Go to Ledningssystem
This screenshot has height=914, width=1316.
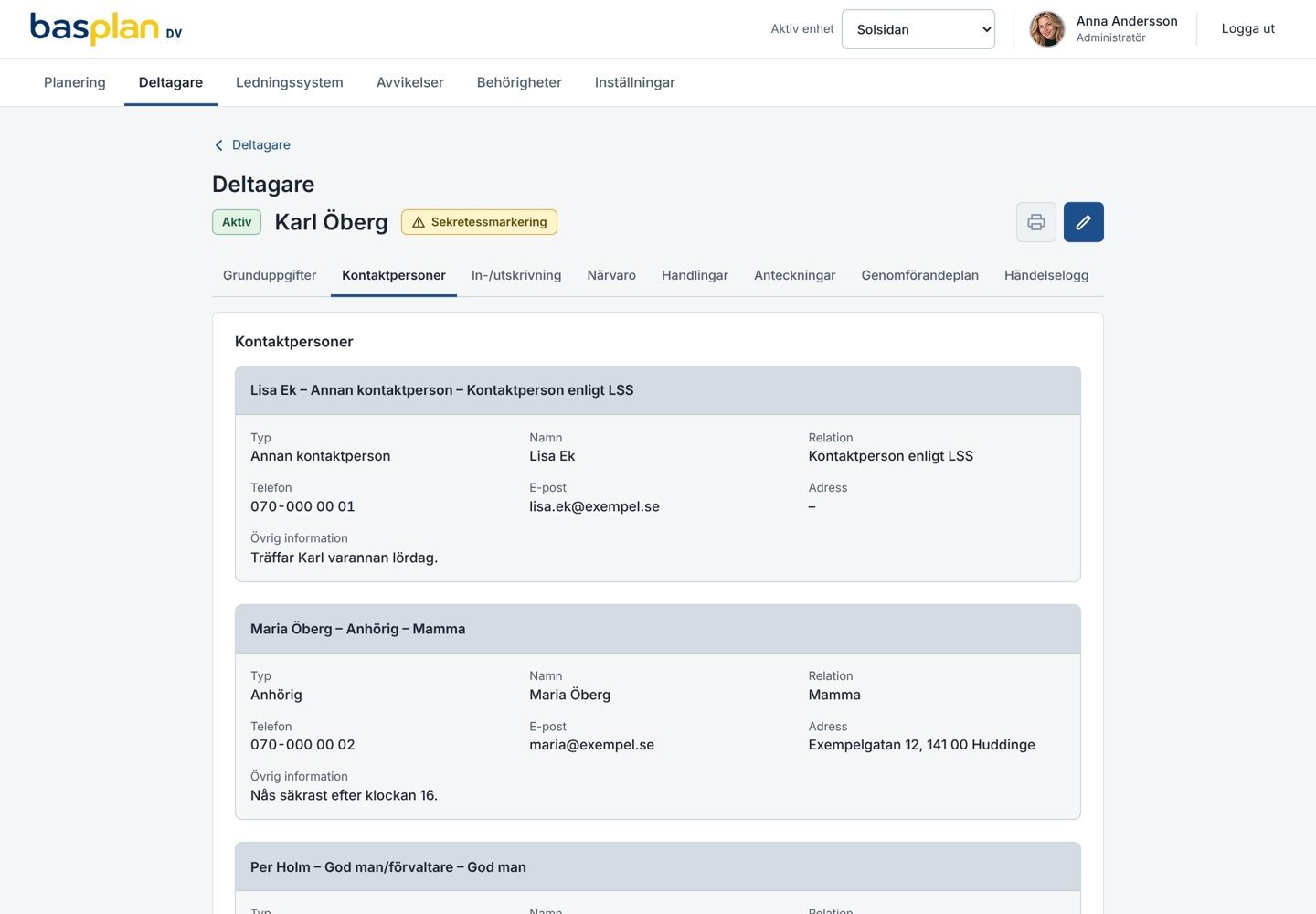coord(290,82)
